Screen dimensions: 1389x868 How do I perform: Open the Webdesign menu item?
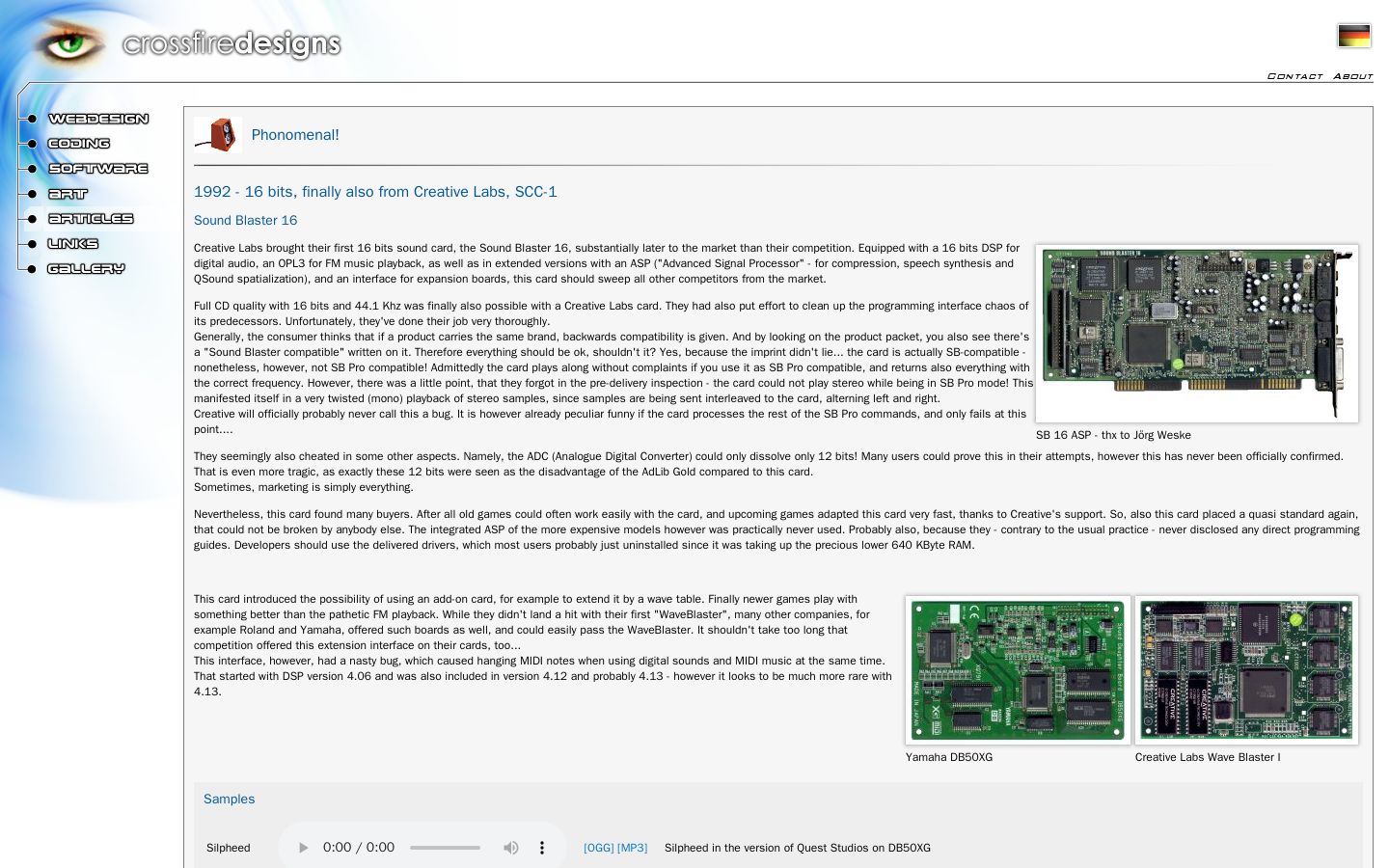click(98, 119)
